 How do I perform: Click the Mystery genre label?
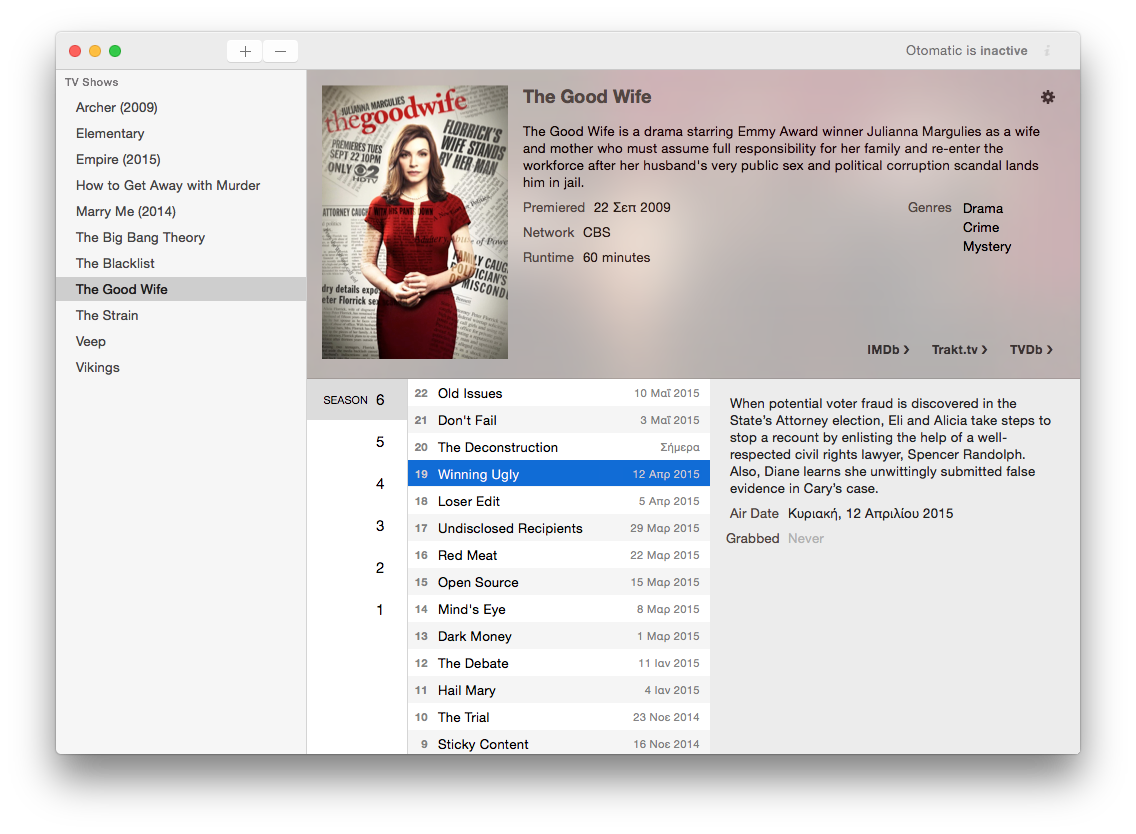click(987, 246)
